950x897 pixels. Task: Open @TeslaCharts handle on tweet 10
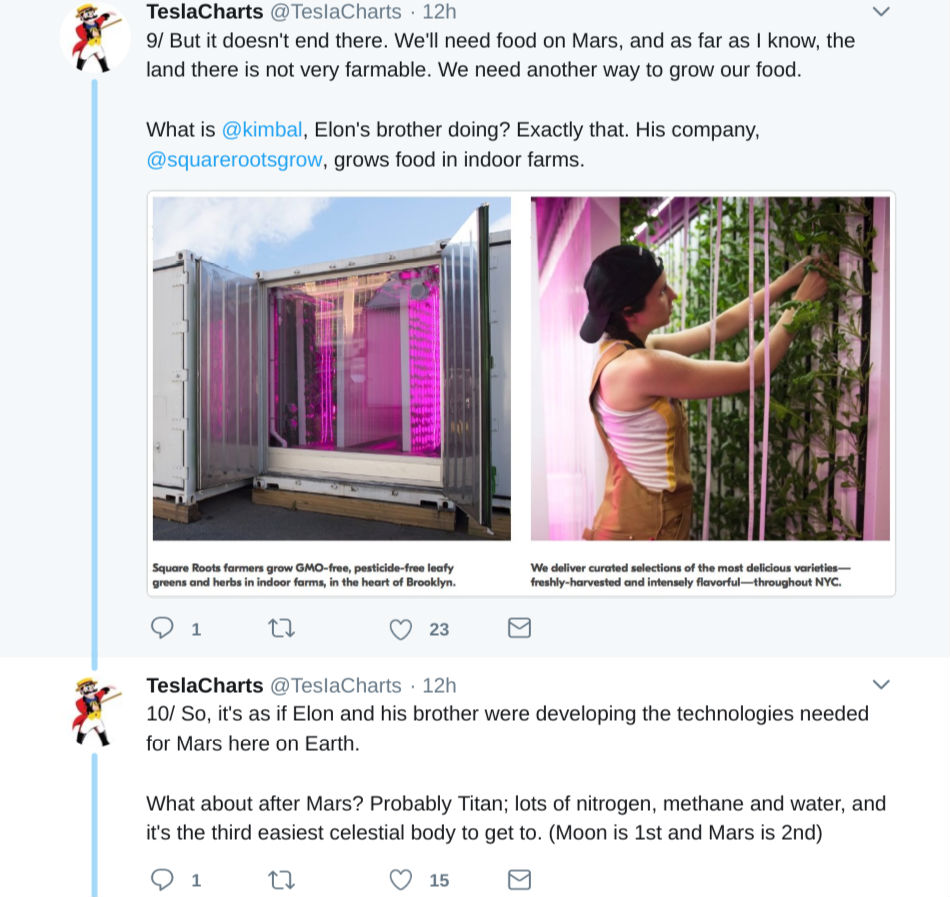click(x=336, y=685)
